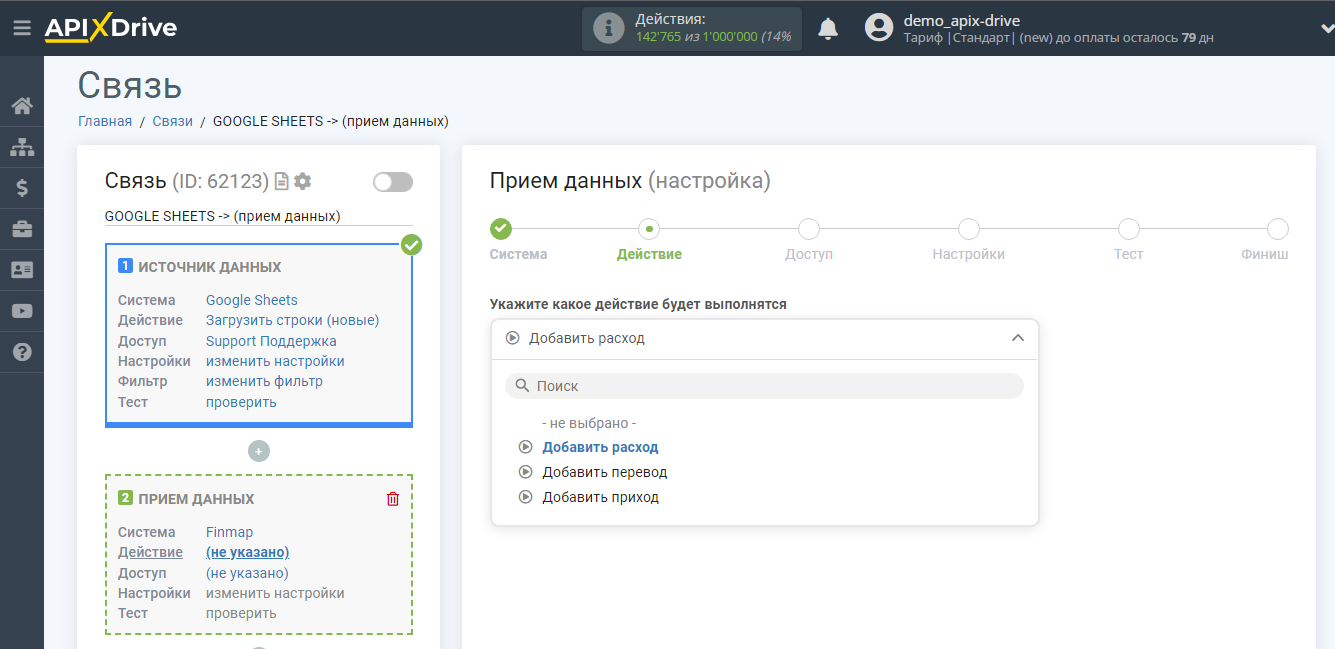Open the dollar billing icon in sidebar
This screenshot has height=649, width=1335.
pyautogui.click(x=22, y=188)
